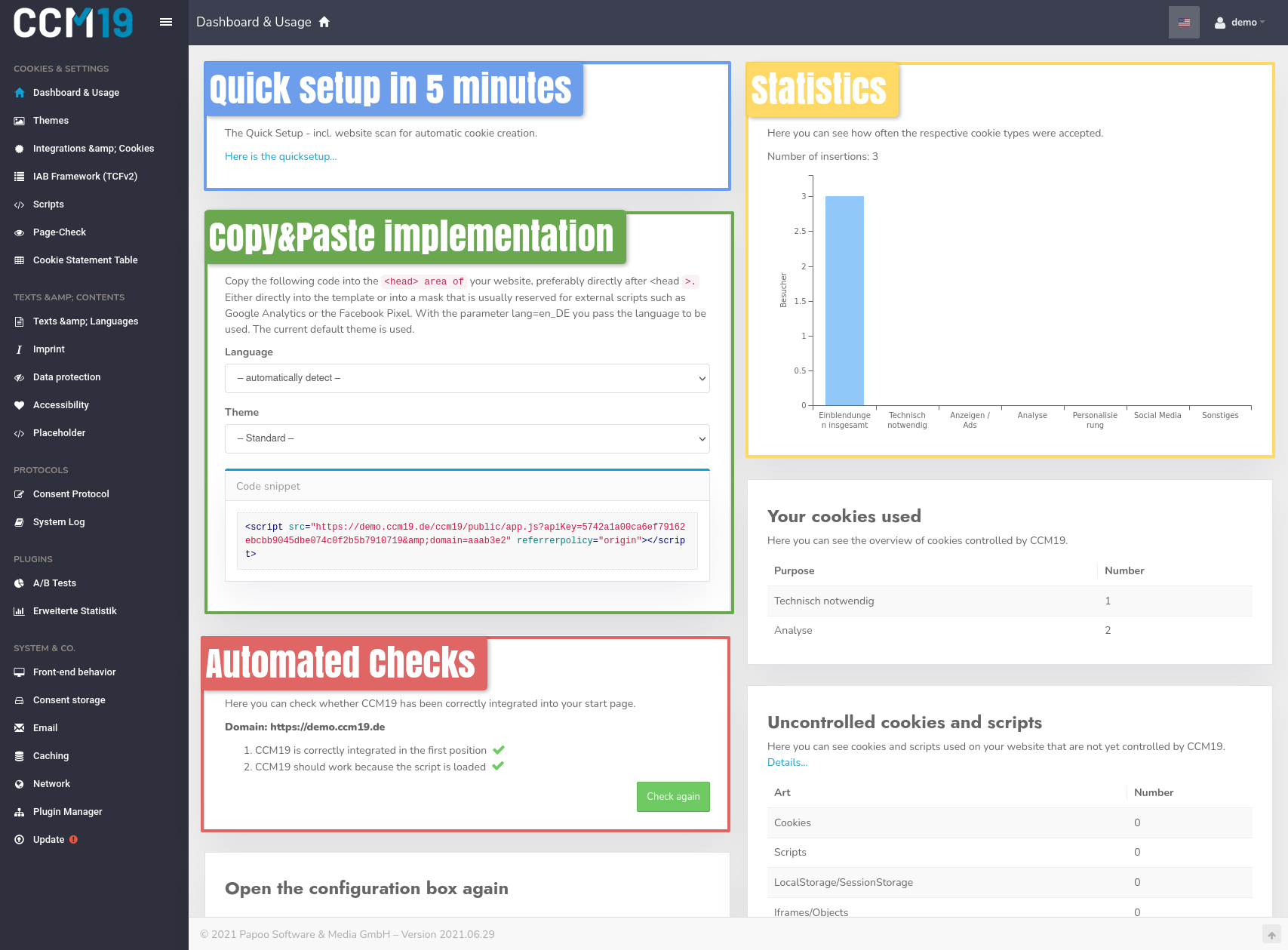The width and height of the screenshot is (1288, 950).
Task: Open the Theme dropdown set to Standard
Action: pos(466,438)
